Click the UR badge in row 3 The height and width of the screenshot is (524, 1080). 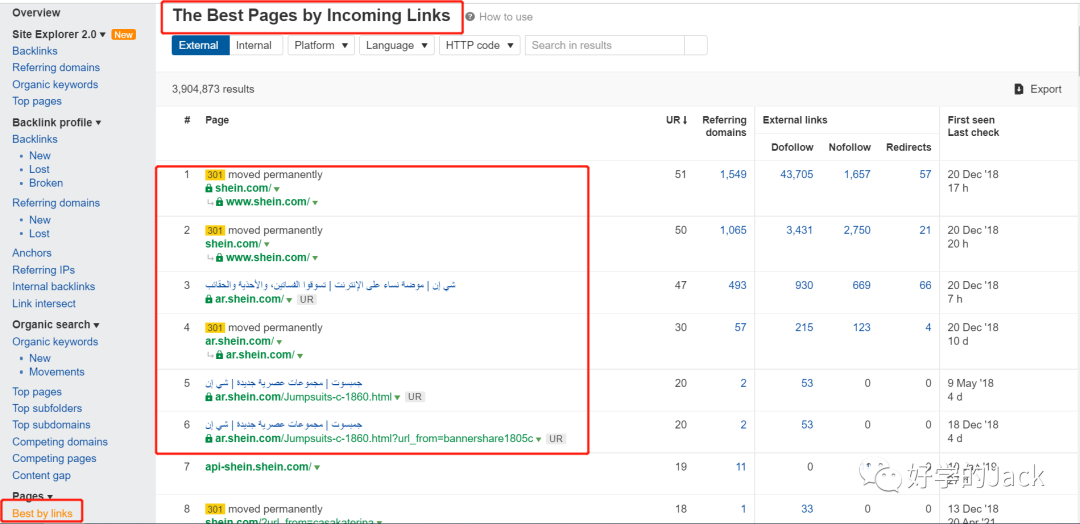tap(307, 300)
